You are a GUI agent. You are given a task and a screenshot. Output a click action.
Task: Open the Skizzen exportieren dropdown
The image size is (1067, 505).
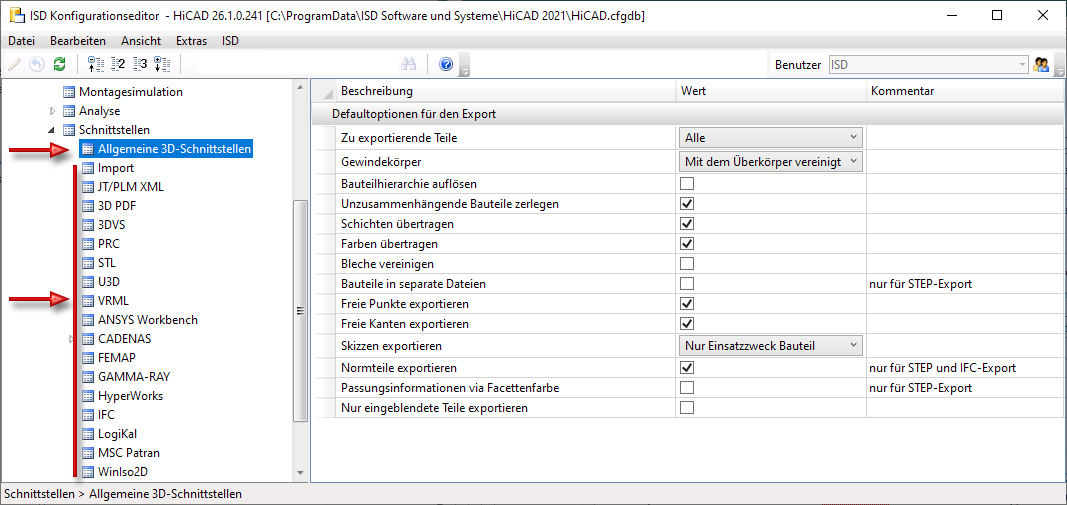point(770,346)
